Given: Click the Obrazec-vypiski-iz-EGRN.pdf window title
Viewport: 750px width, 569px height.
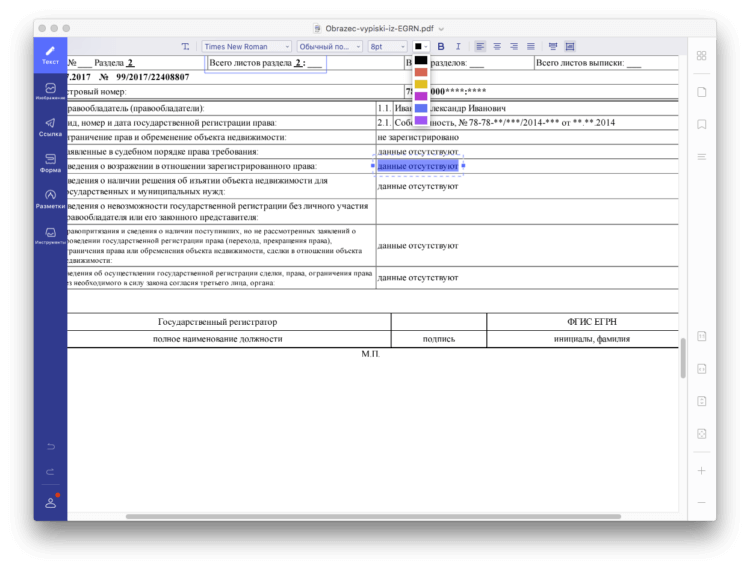Looking at the screenshot, I should pos(379,29).
